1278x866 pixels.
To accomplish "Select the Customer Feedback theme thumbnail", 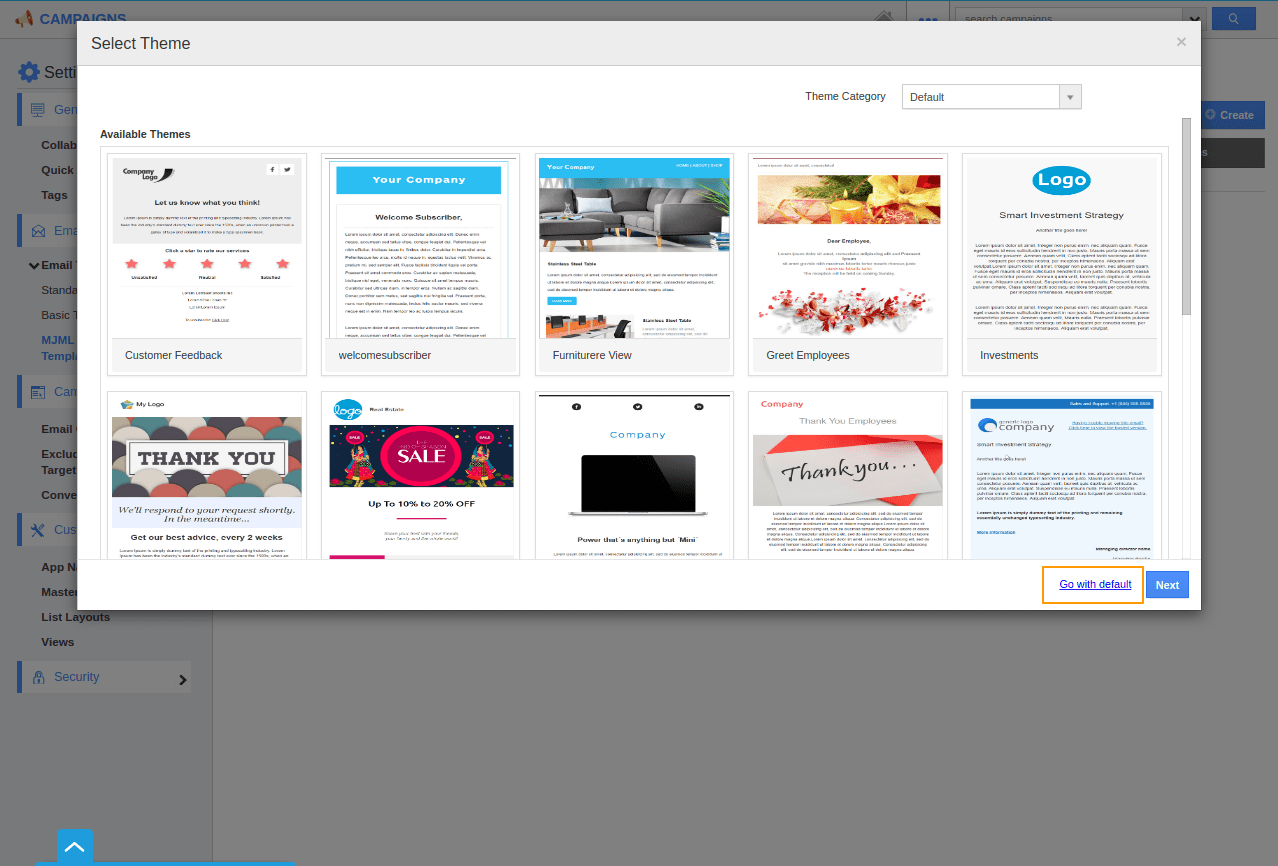I will (207, 264).
